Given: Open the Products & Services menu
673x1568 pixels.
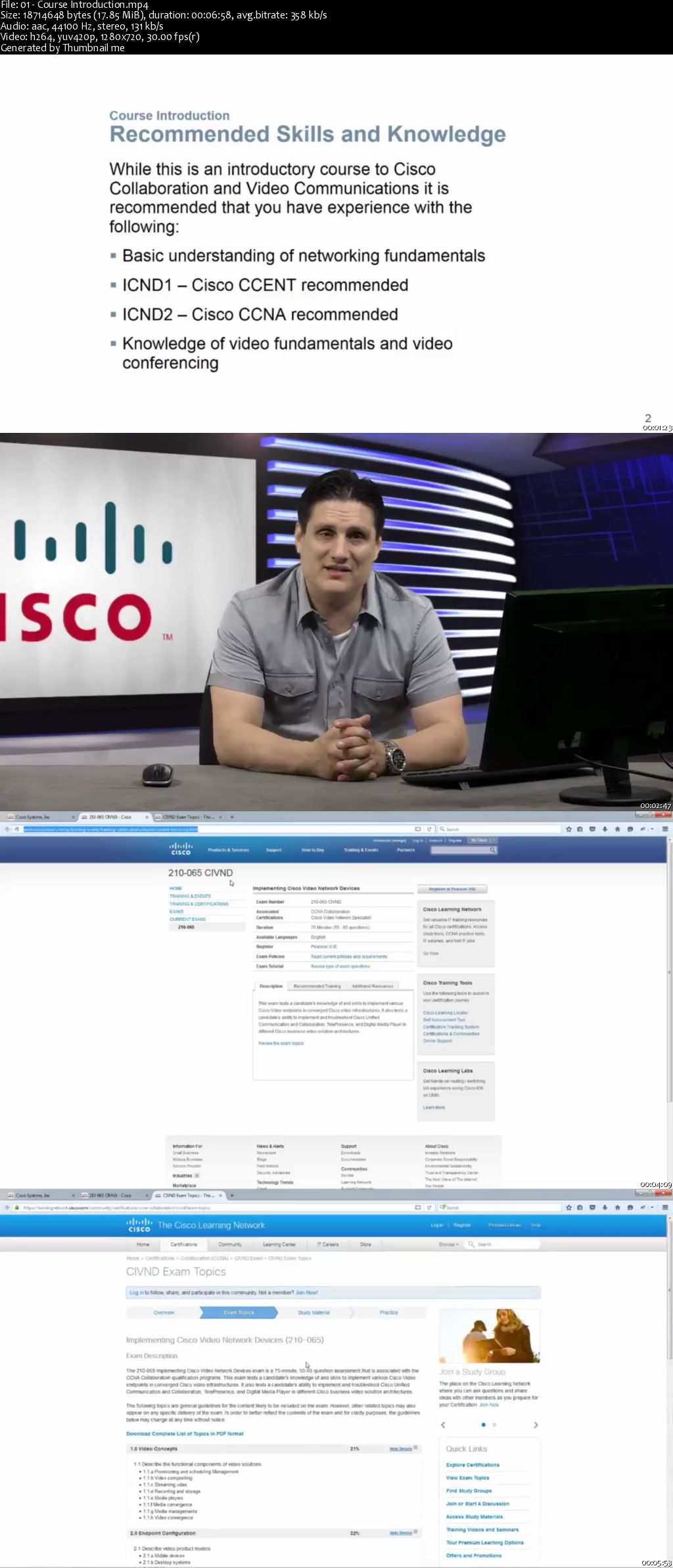Looking at the screenshot, I should point(229,850).
